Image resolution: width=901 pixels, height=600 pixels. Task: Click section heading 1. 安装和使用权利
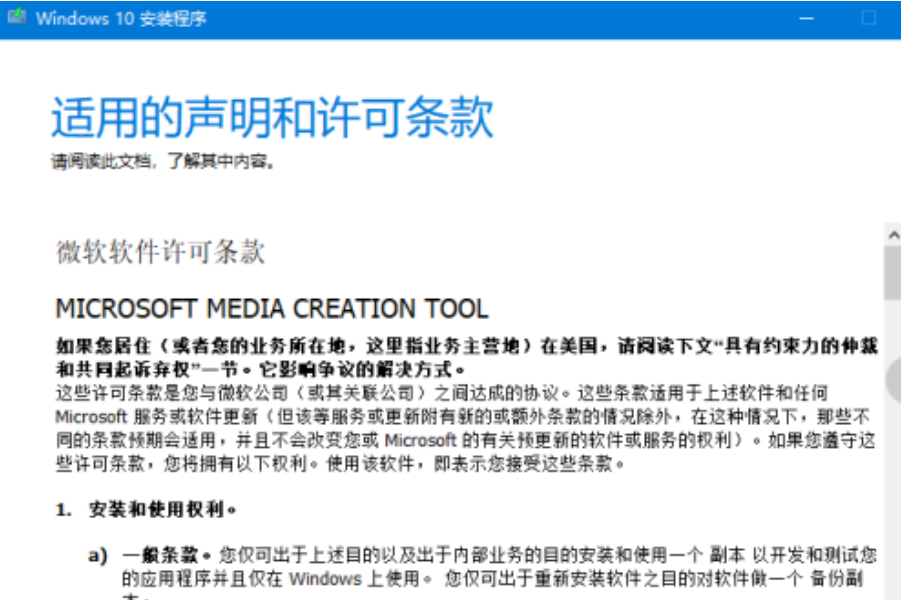146,509
